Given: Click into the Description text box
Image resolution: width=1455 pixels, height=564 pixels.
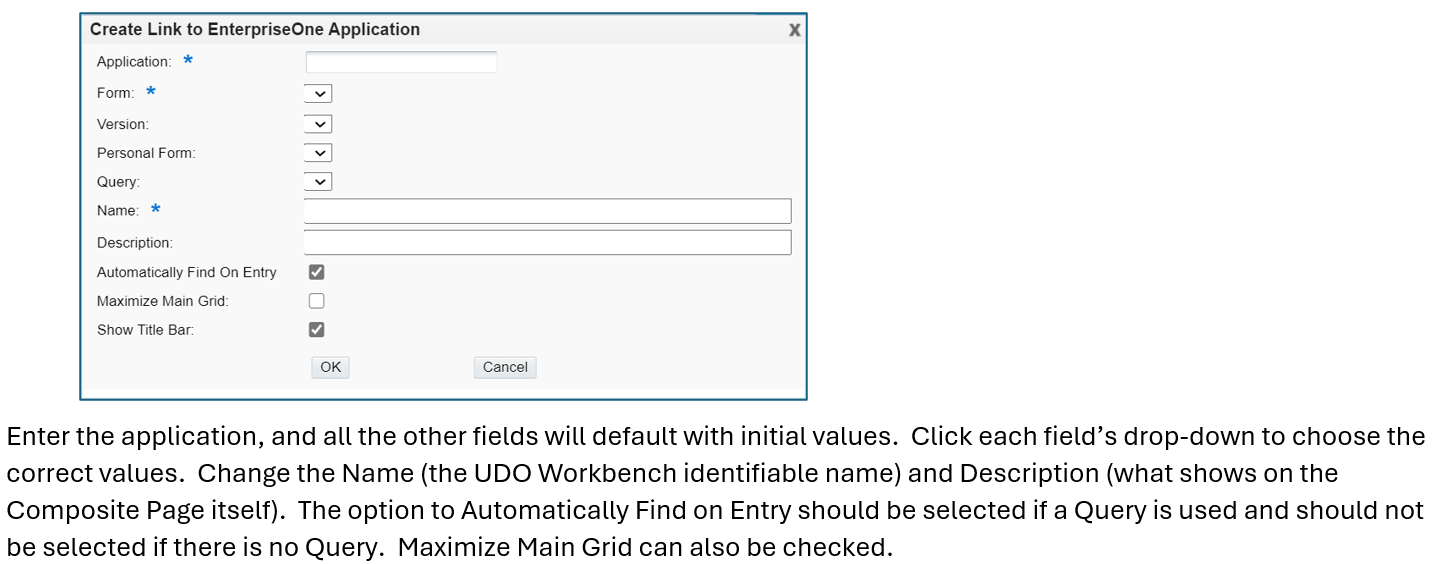Looking at the screenshot, I should point(547,243).
